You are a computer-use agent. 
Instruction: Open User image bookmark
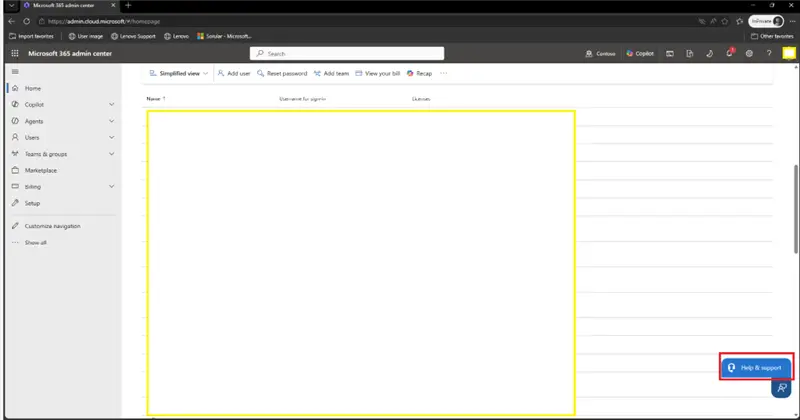(86, 36)
